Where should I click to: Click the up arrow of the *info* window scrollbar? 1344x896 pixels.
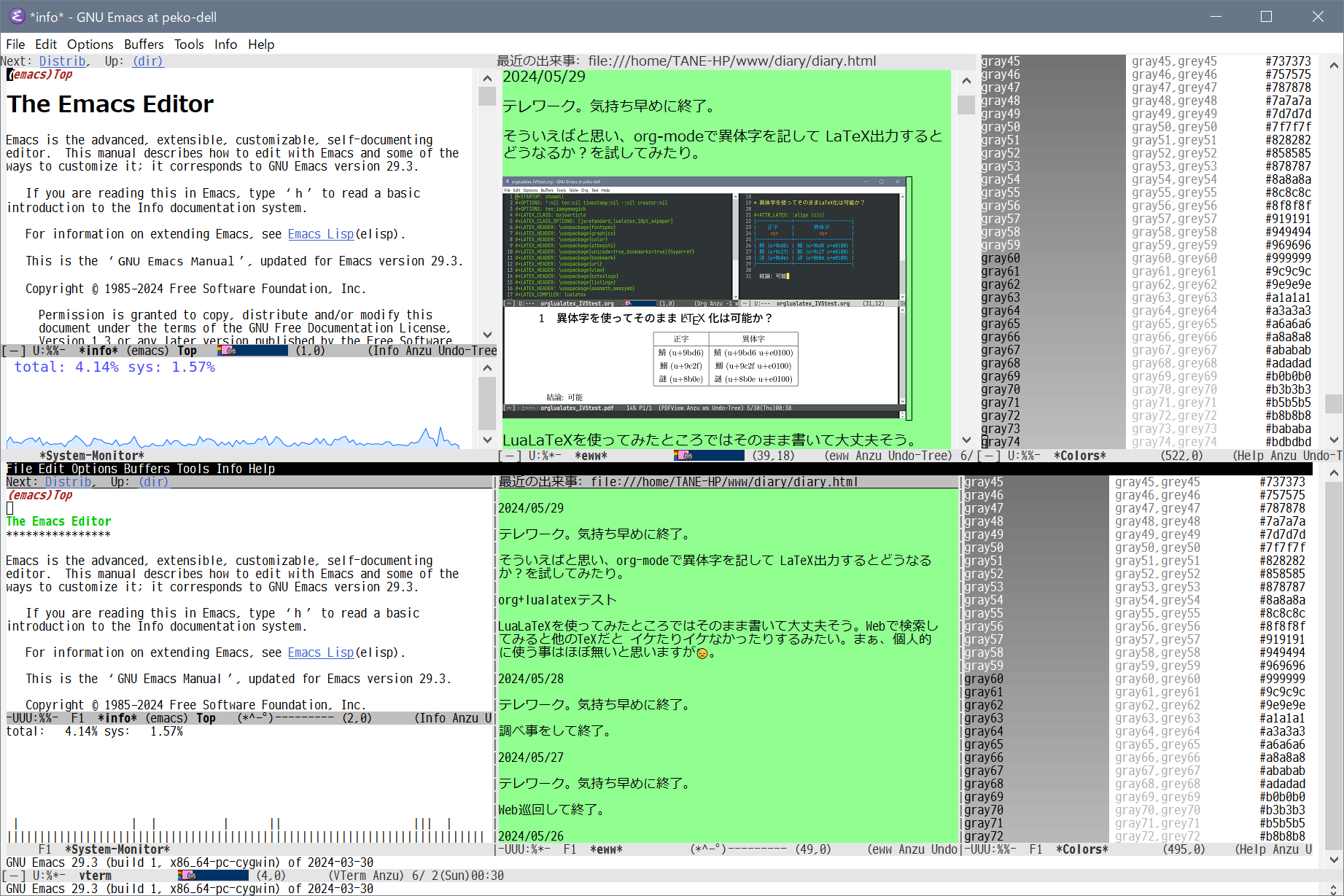[x=487, y=78]
